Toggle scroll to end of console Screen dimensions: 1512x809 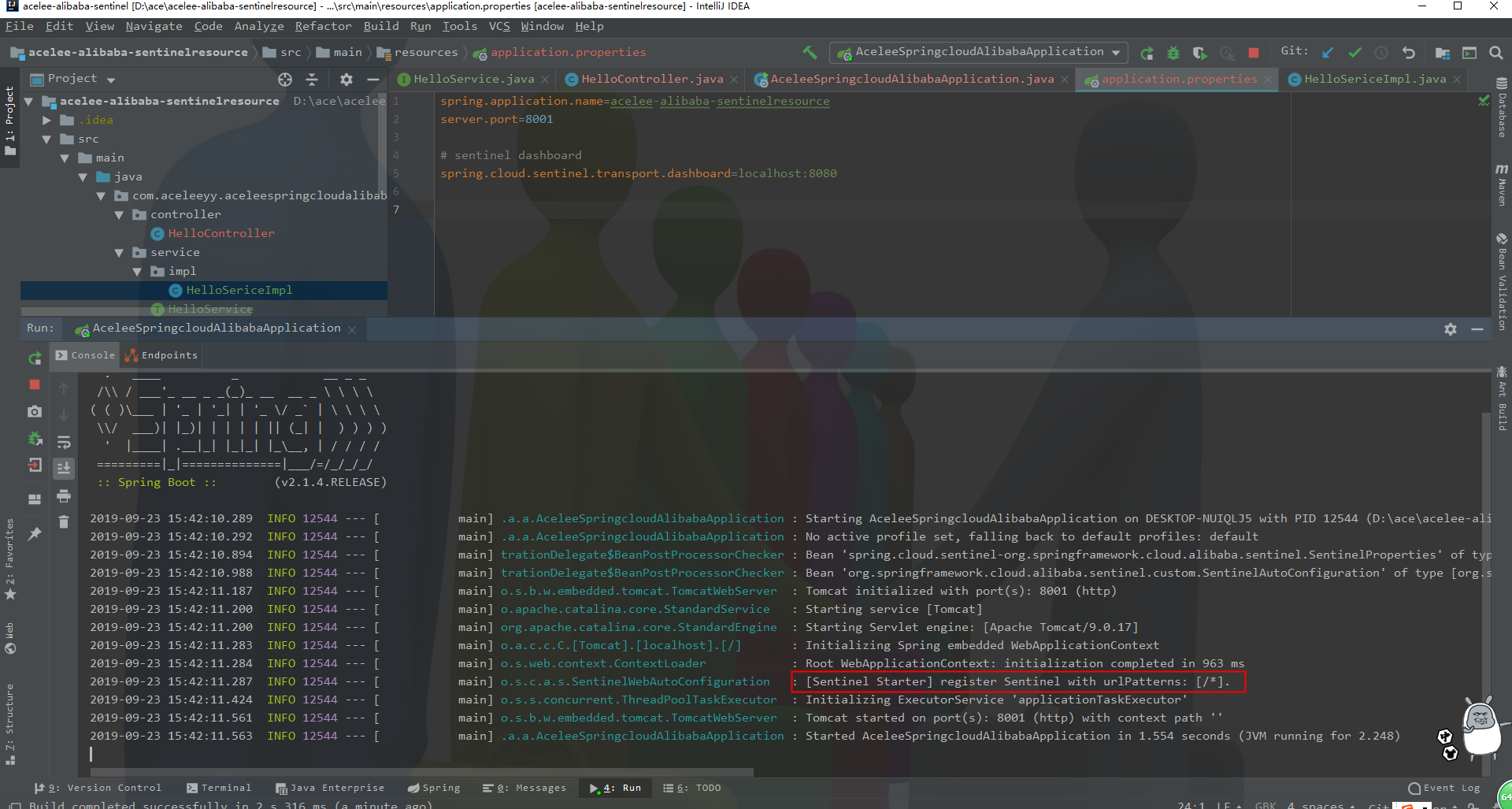[64, 468]
